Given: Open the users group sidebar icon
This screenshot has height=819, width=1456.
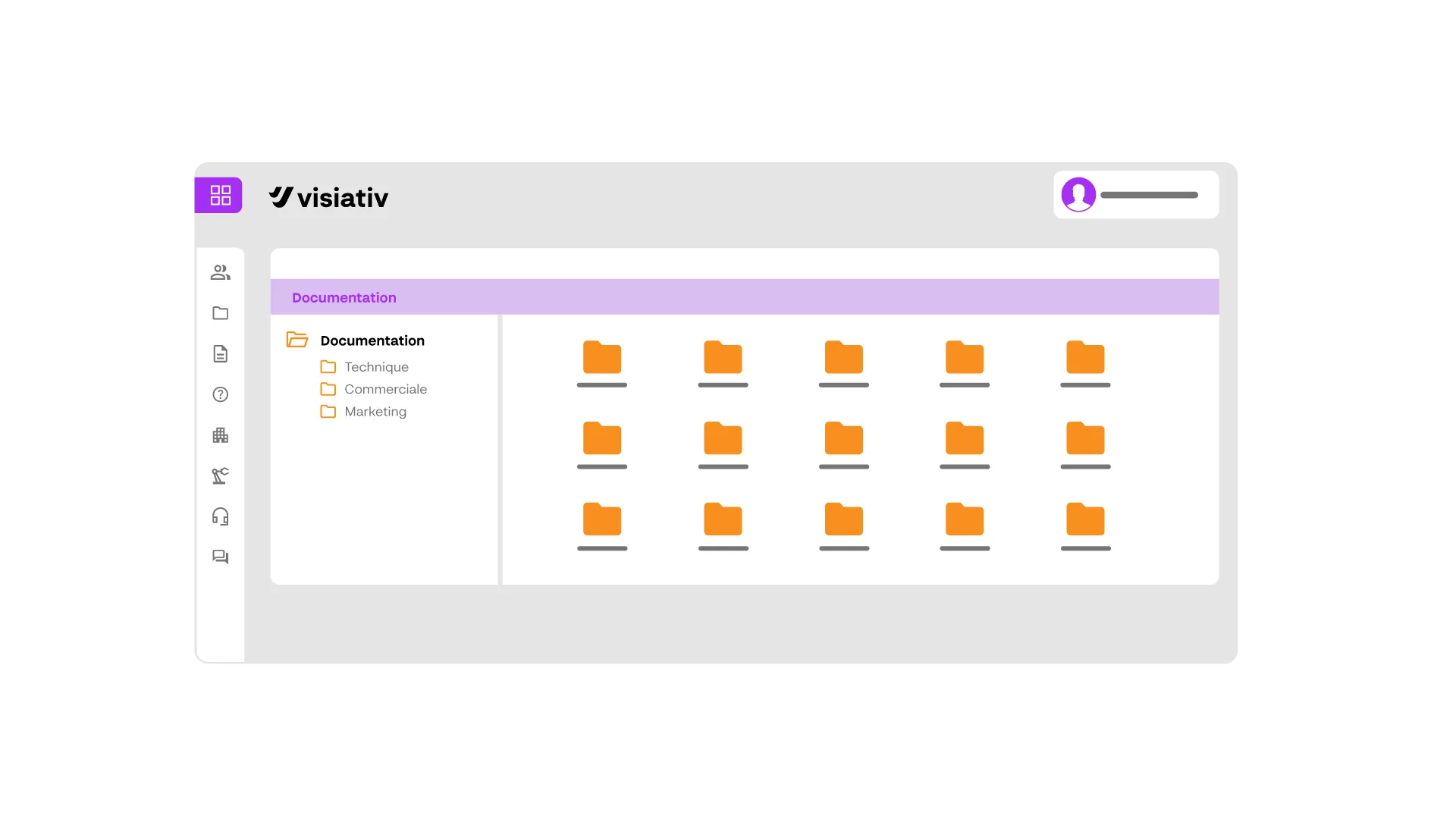Looking at the screenshot, I should pyautogui.click(x=220, y=272).
